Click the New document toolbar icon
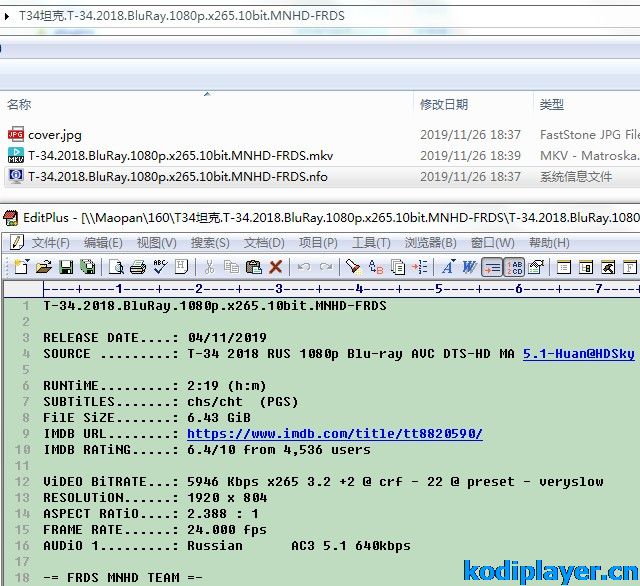The width and height of the screenshot is (640, 586). [21, 267]
